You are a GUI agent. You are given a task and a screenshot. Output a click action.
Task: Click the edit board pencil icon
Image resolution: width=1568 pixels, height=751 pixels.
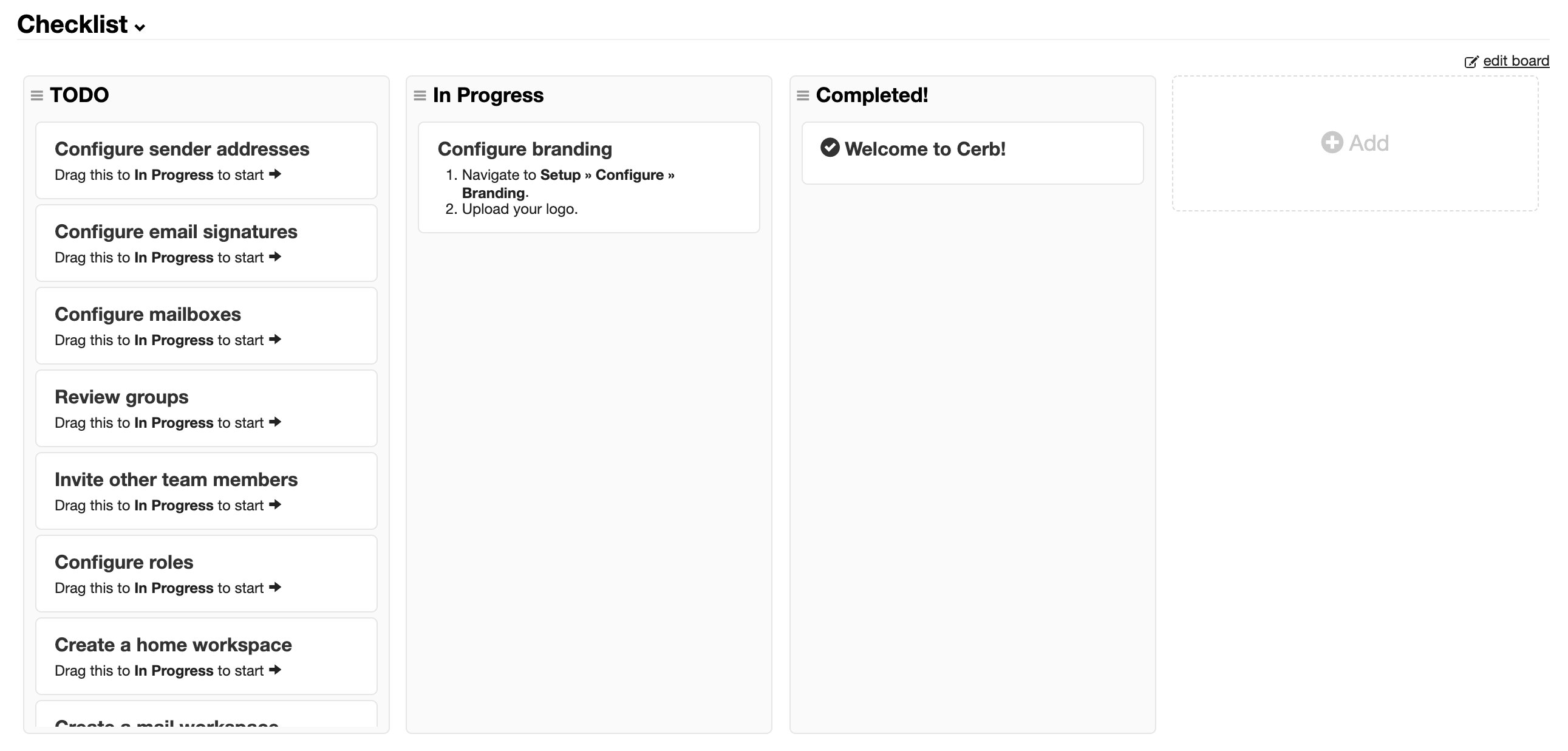(x=1471, y=61)
